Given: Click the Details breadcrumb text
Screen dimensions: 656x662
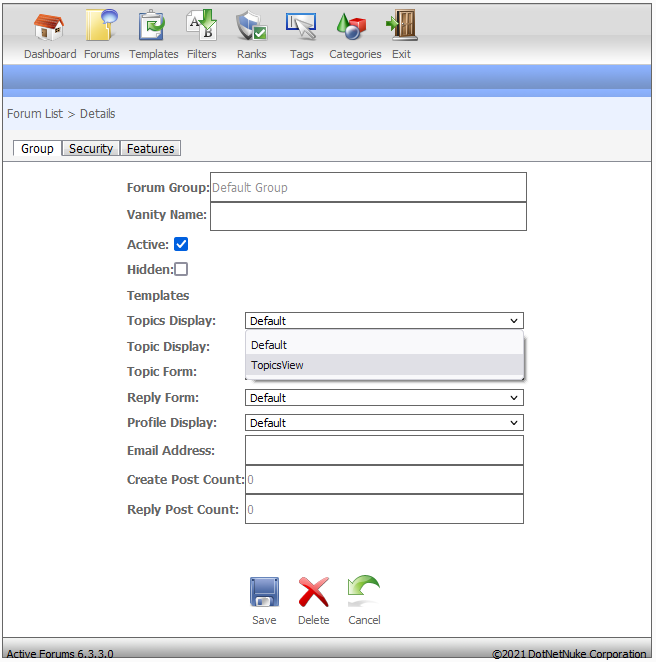Looking at the screenshot, I should point(98,114).
